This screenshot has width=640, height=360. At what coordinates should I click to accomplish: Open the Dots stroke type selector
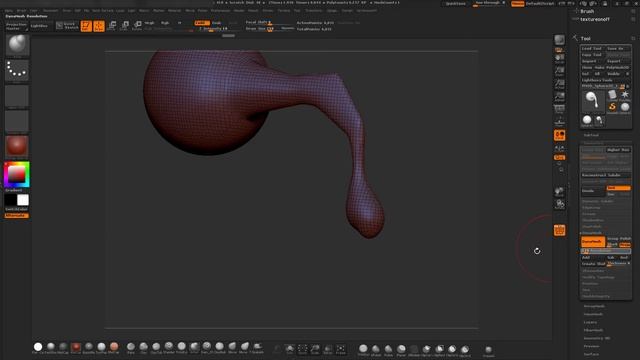(x=17, y=70)
